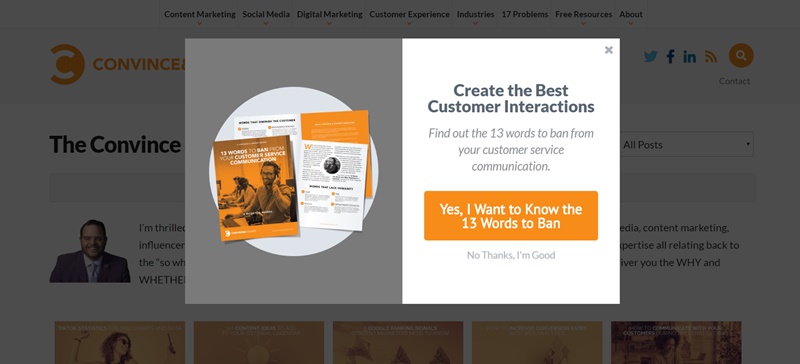Open the Digital Marketing menu item
Screen dimensions: 800x364
pyautogui.click(x=330, y=14)
